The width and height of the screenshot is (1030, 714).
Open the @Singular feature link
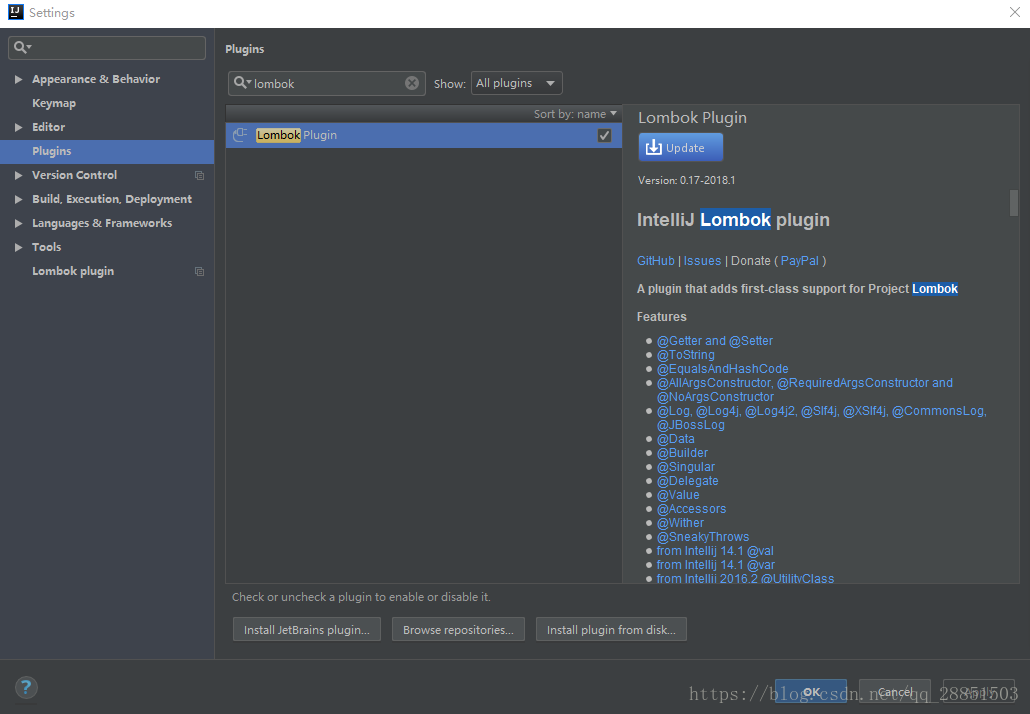(x=686, y=467)
